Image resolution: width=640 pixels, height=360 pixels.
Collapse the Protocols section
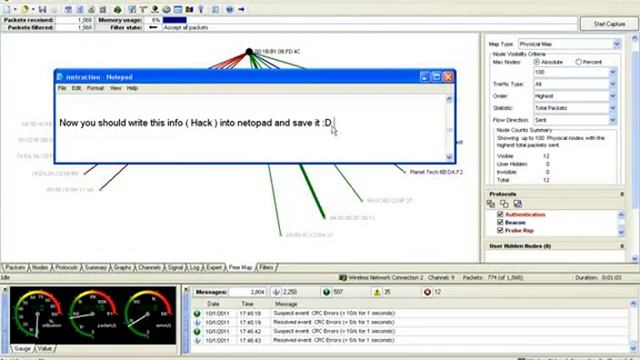pos(622,194)
